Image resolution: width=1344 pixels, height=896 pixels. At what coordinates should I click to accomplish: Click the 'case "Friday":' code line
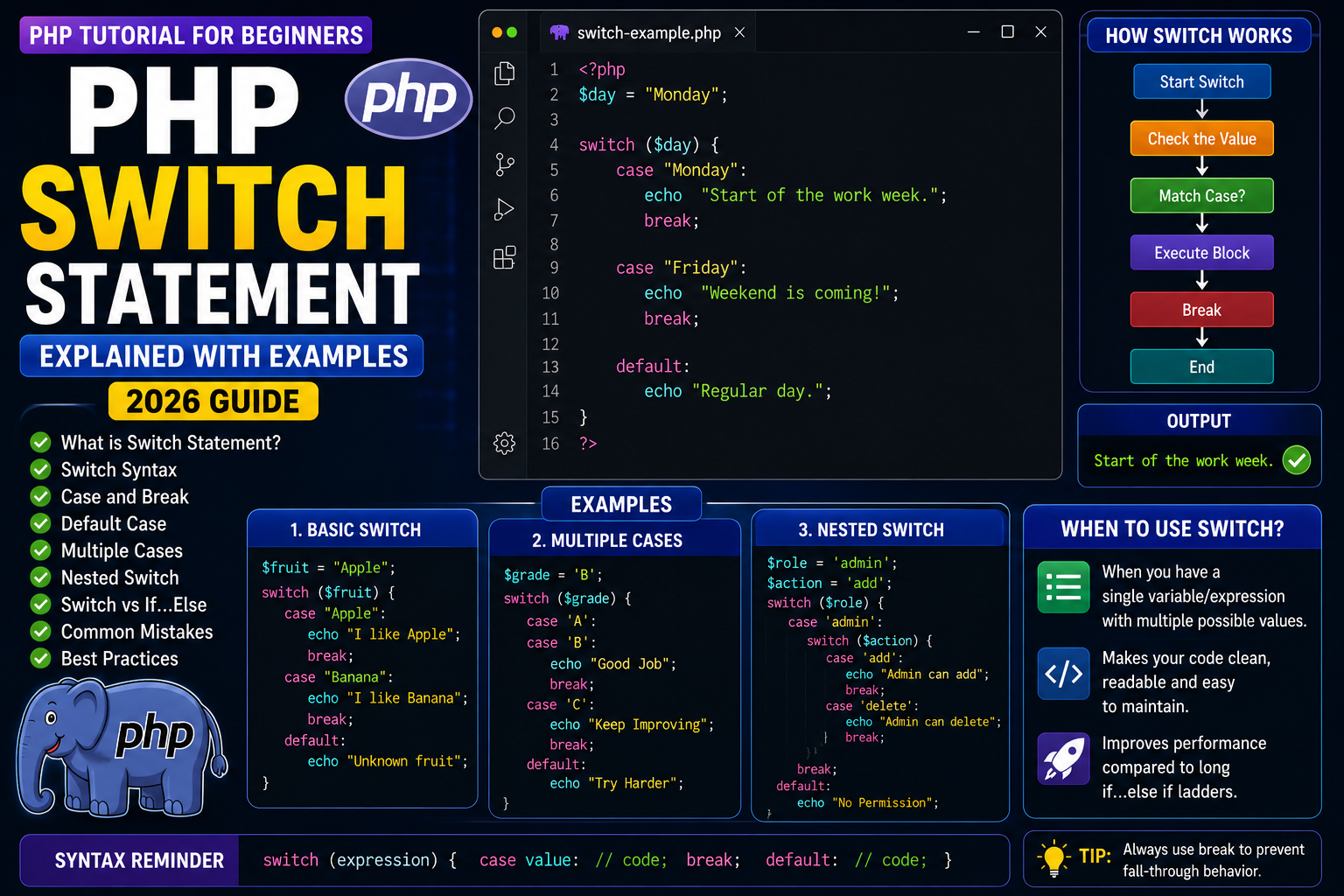click(681, 268)
